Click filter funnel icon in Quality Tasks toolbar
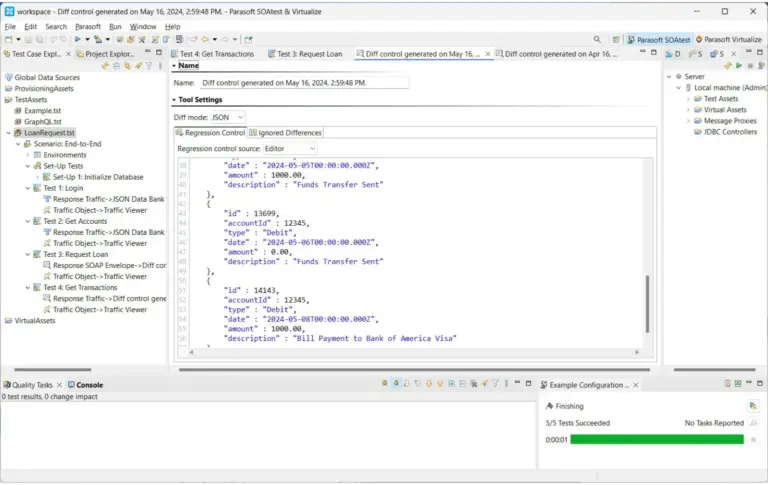Image resolution: width=768 pixels, height=485 pixels. pyautogui.click(x=495, y=384)
